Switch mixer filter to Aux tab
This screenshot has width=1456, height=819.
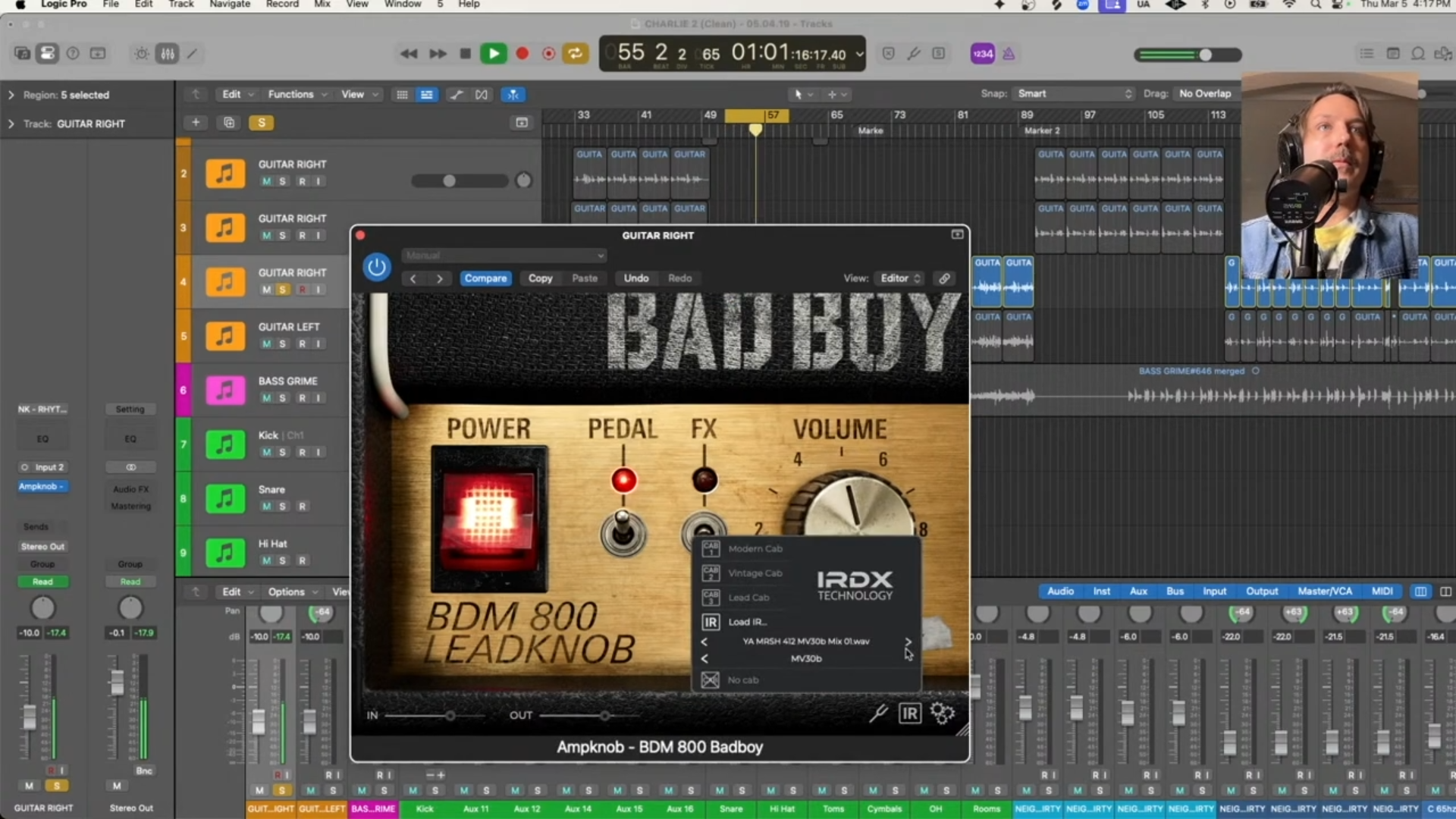(x=1138, y=591)
